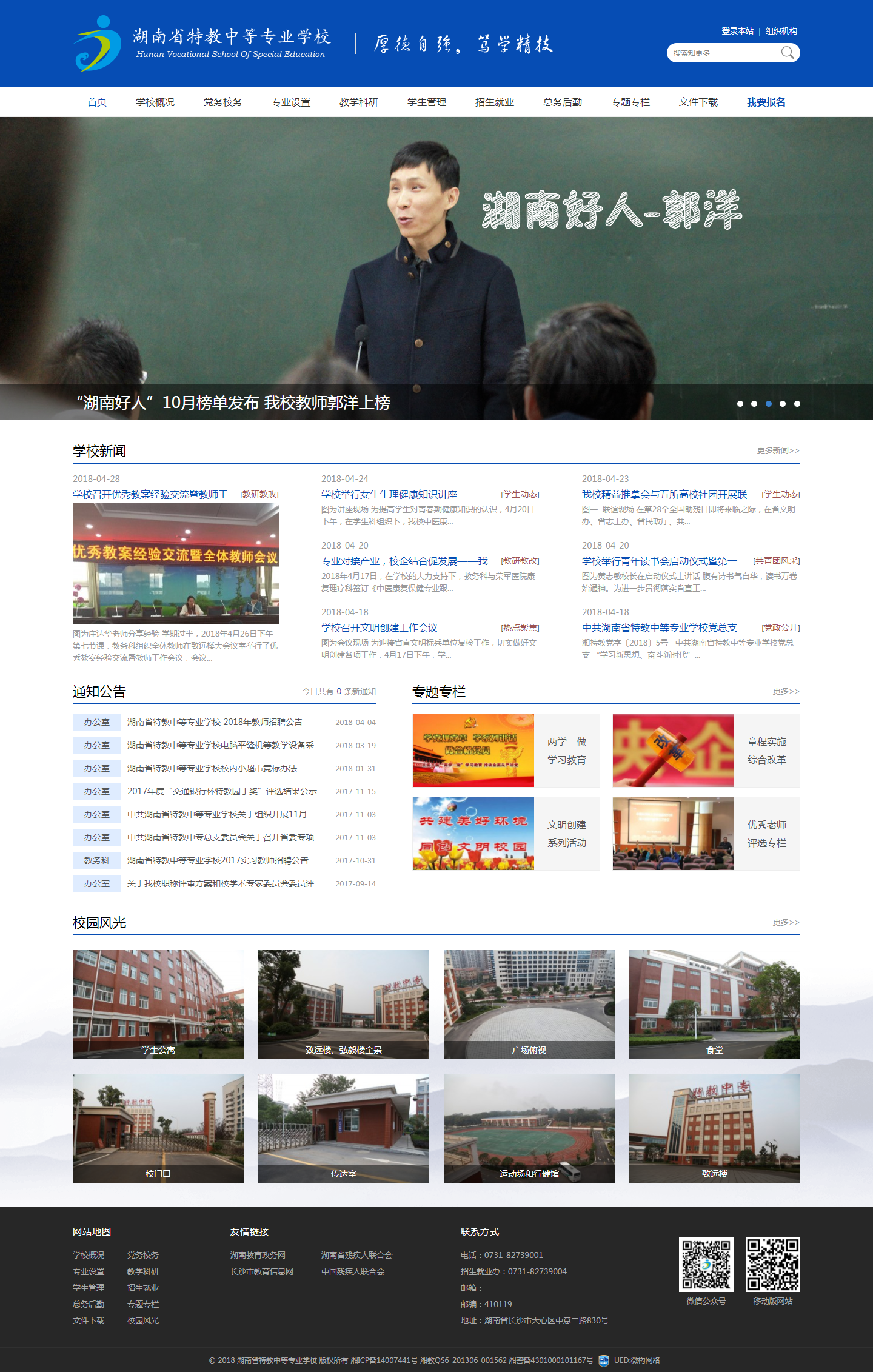Click the 我要报名 link in navigation
Image resolution: width=873 pixels, height=1372 pixels.
(766, 102)
